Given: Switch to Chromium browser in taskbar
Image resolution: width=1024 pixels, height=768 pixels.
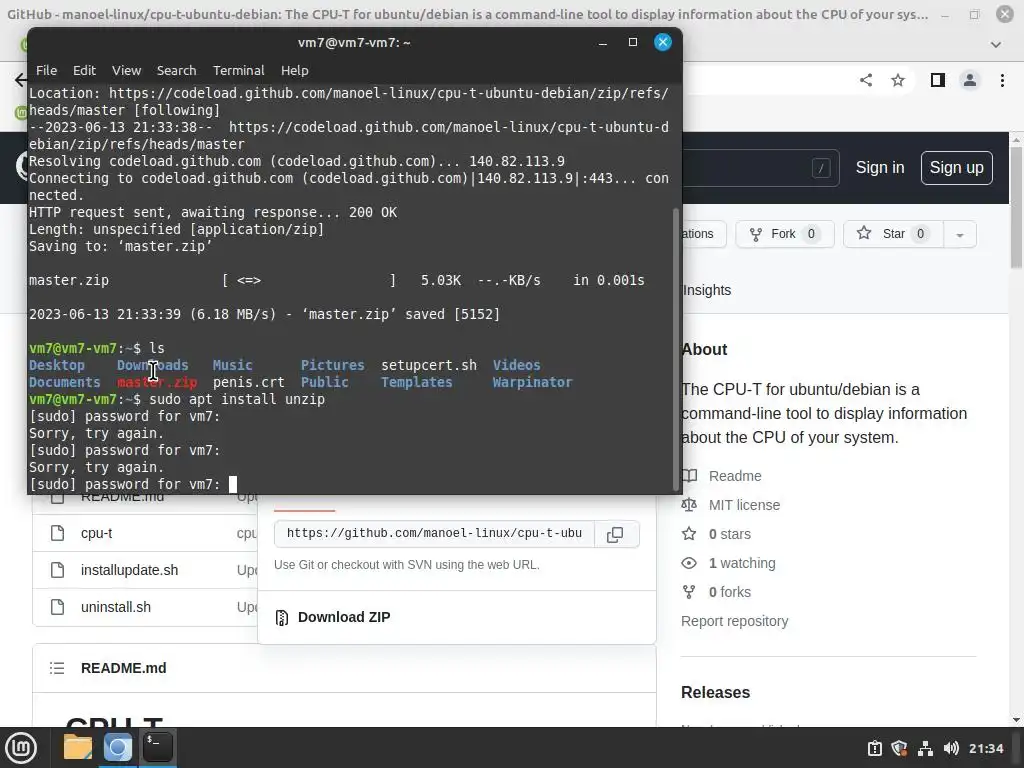Looking at the screenshot, I should pos(118,748).
